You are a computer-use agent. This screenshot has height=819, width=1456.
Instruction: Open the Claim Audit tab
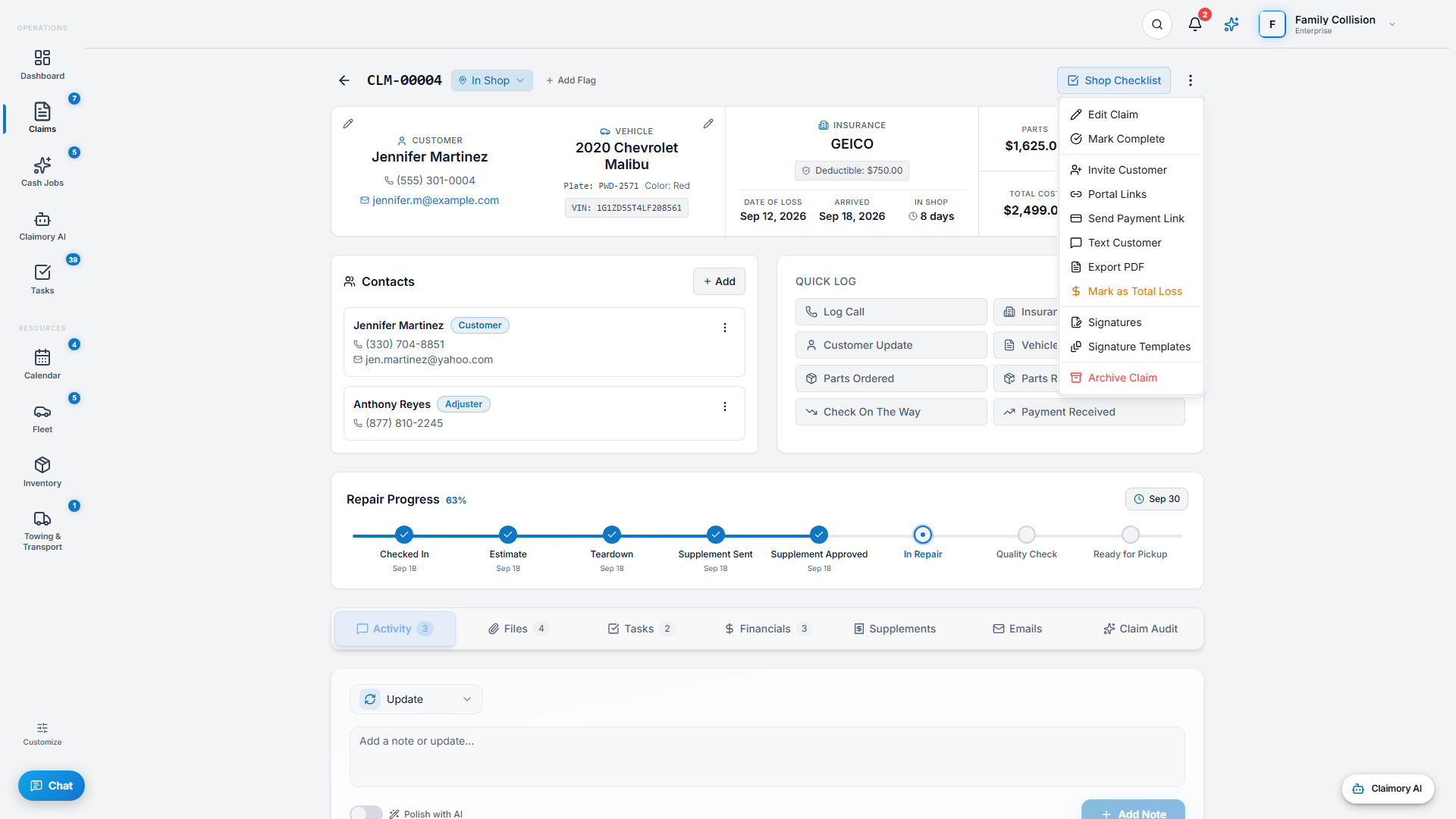(1141, 629)
